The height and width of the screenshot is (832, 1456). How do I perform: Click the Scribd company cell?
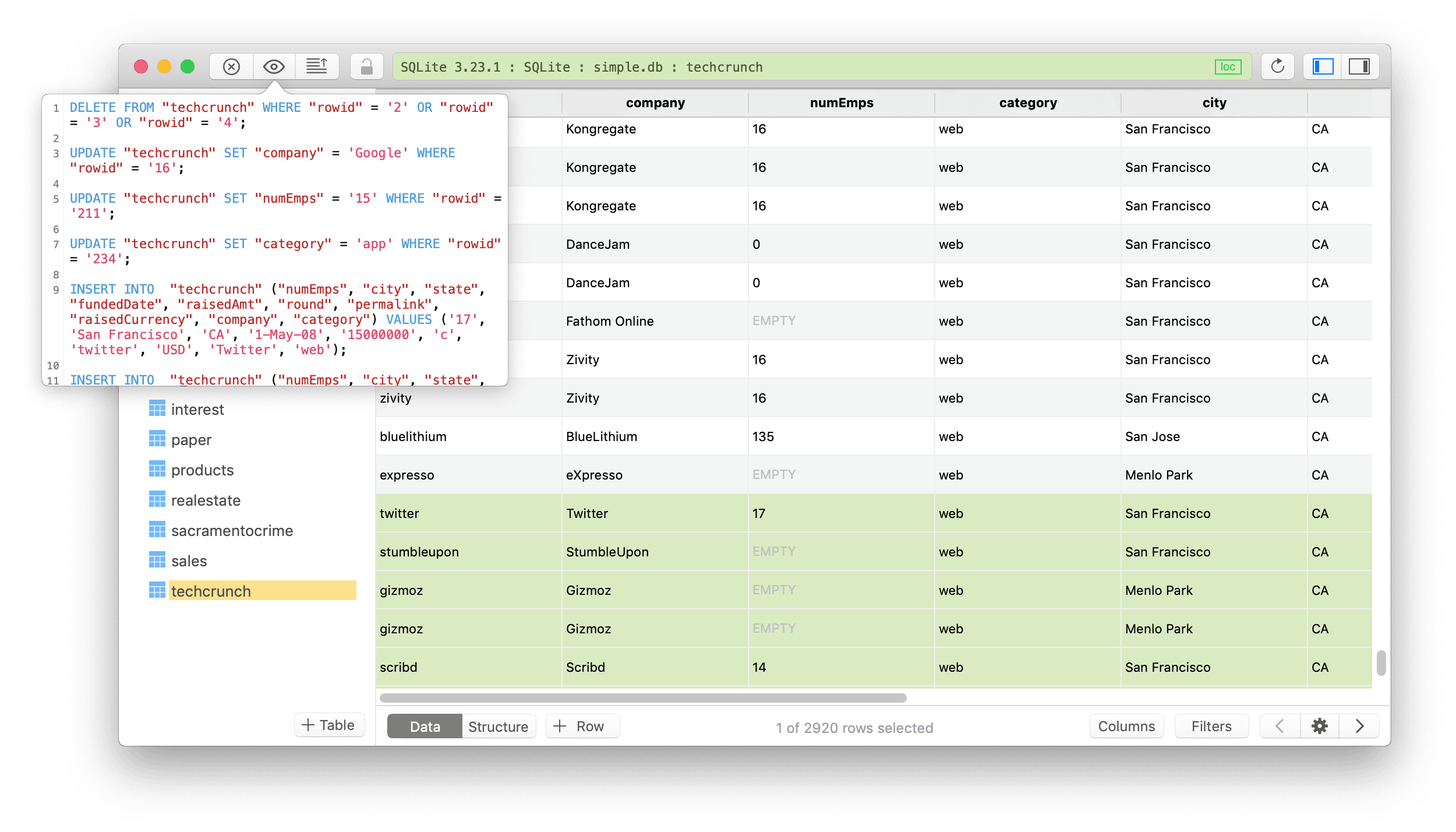(x=655, y=667)
